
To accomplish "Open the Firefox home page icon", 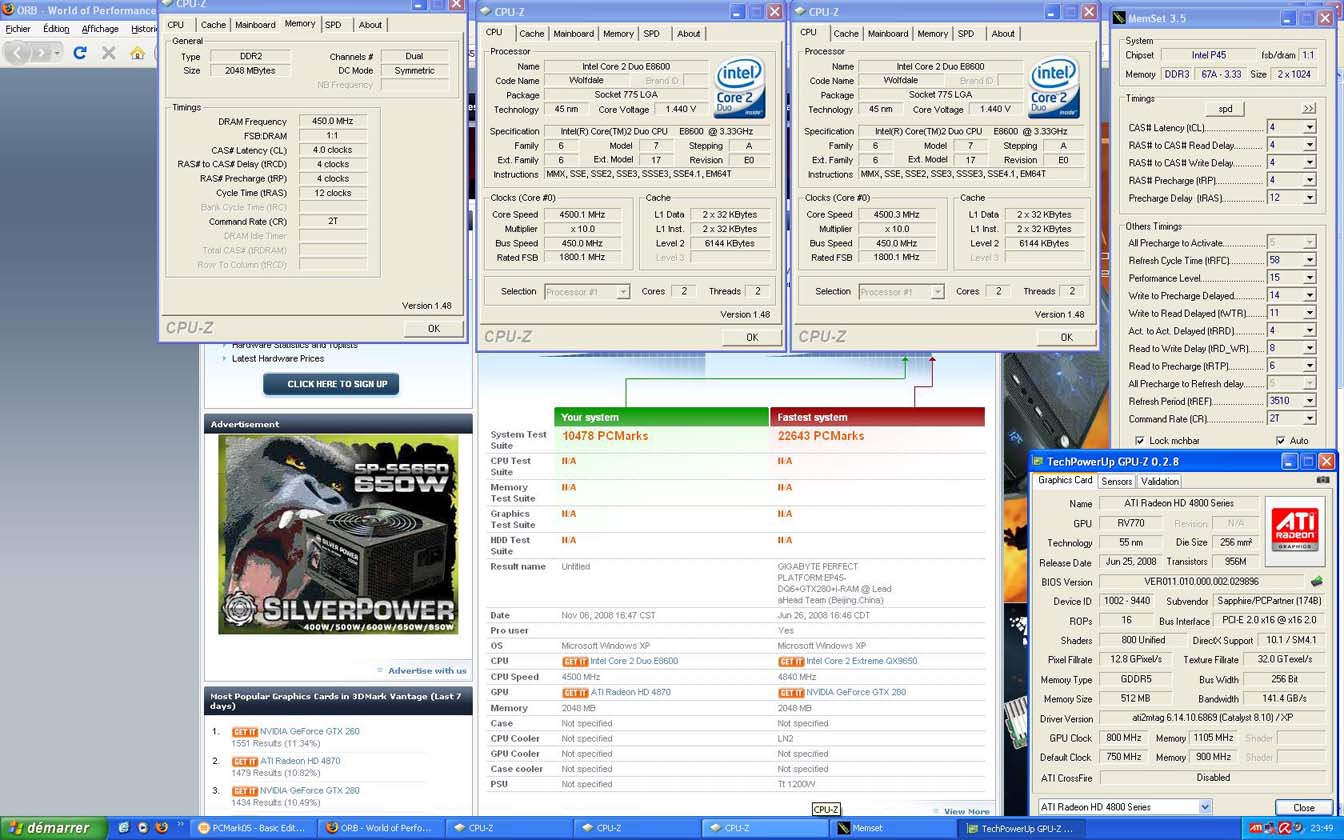I will click(x=137, y=52).
